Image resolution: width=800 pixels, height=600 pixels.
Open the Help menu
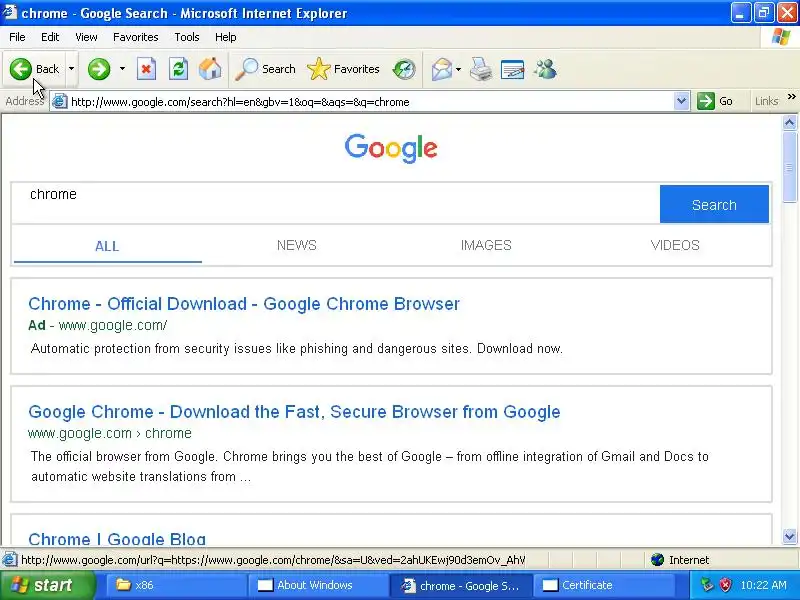[226, 37]
